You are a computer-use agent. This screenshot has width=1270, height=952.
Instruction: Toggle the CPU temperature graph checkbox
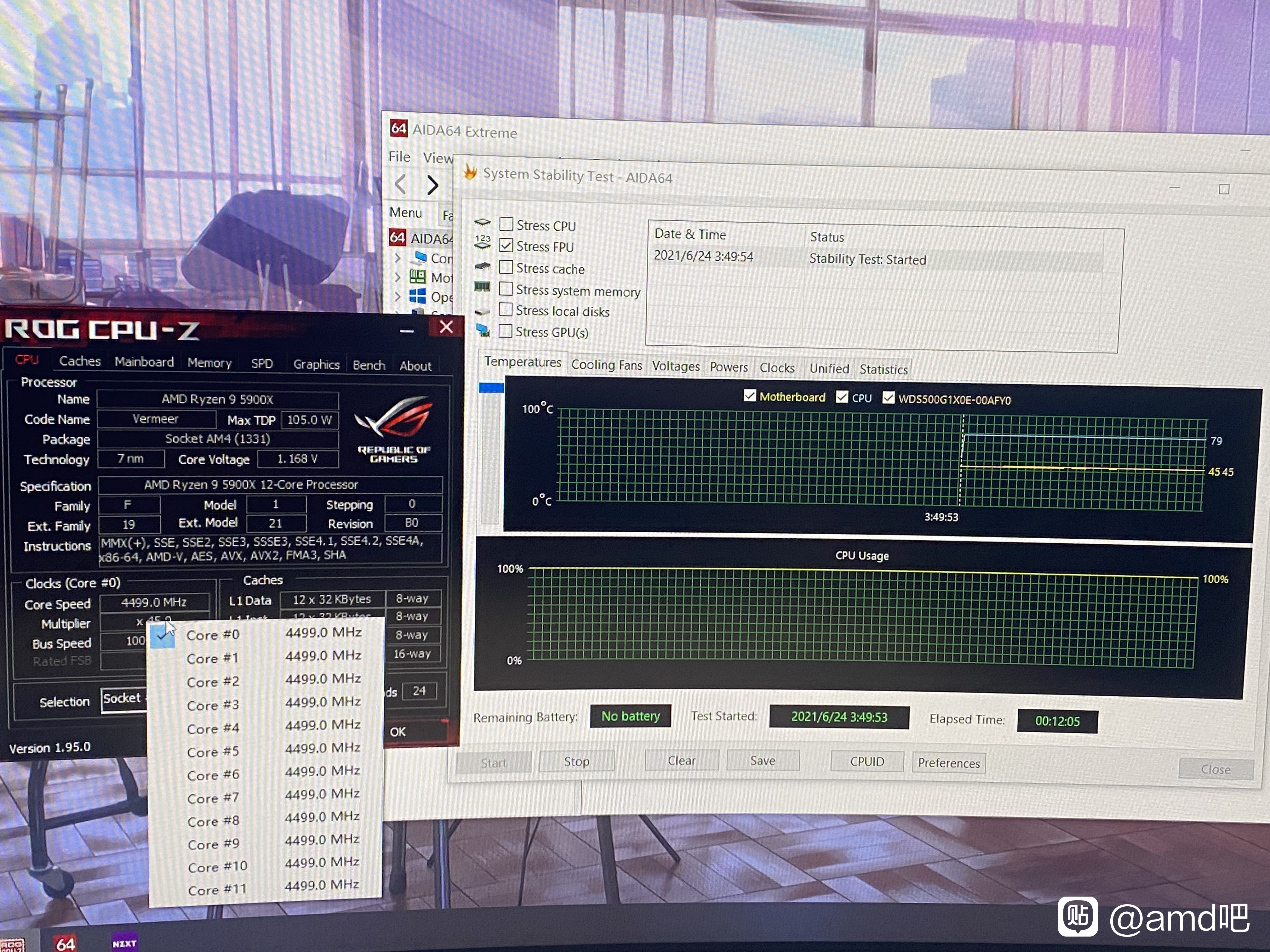(842, 397)
